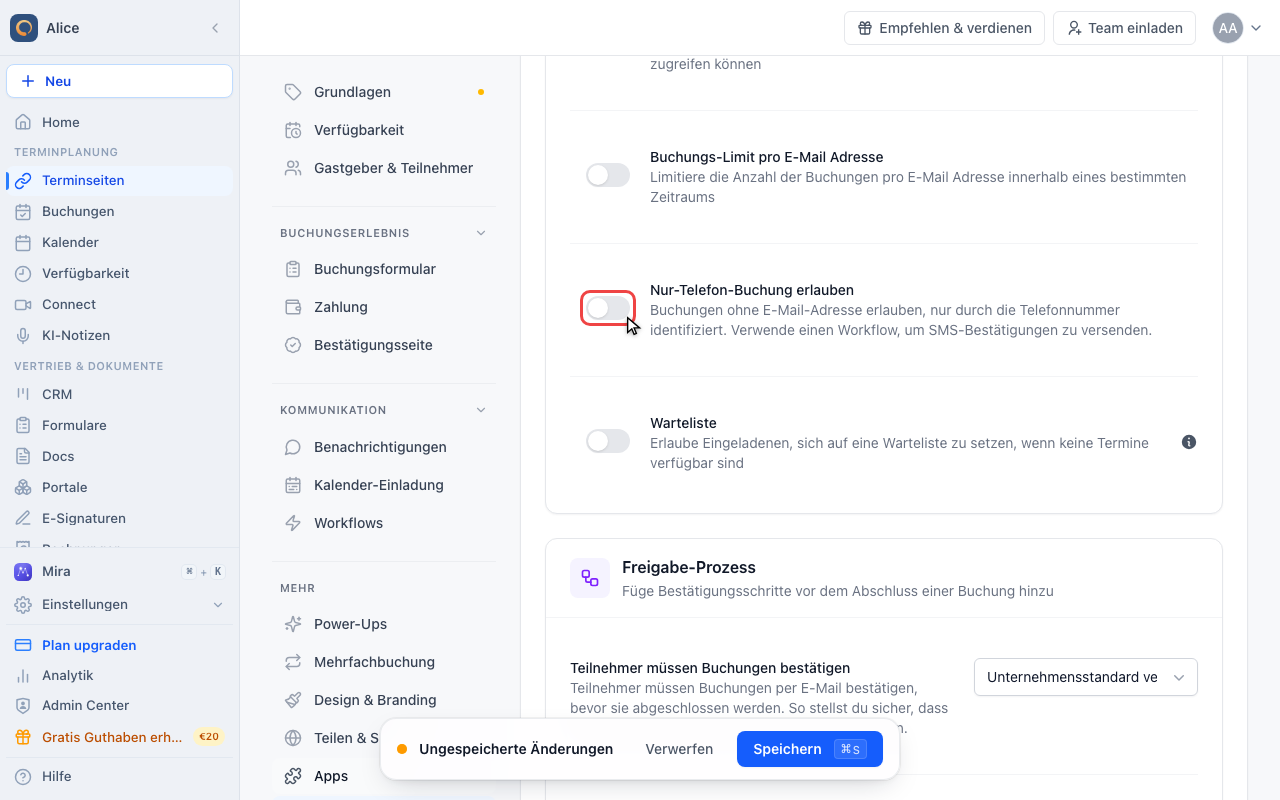Open Gastgeber & Teilnehmer settings
This screenshot has height=800, width=1280.
(384, 168)
